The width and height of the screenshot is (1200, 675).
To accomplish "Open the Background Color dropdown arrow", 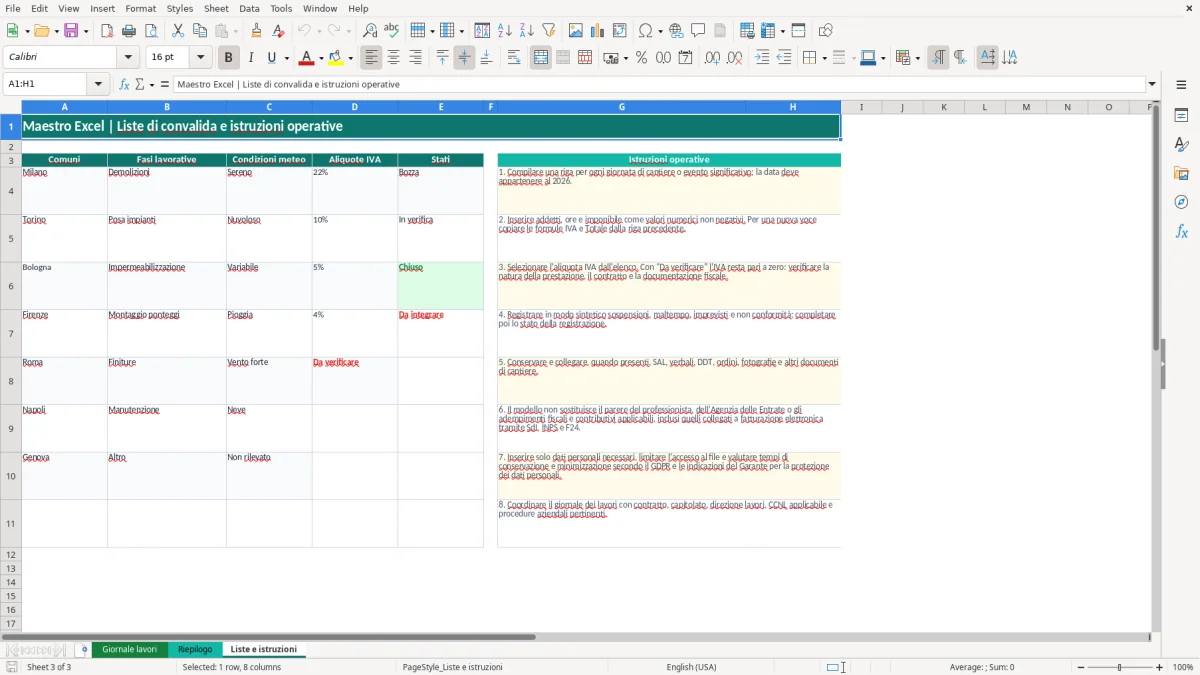I will (350, 58).
